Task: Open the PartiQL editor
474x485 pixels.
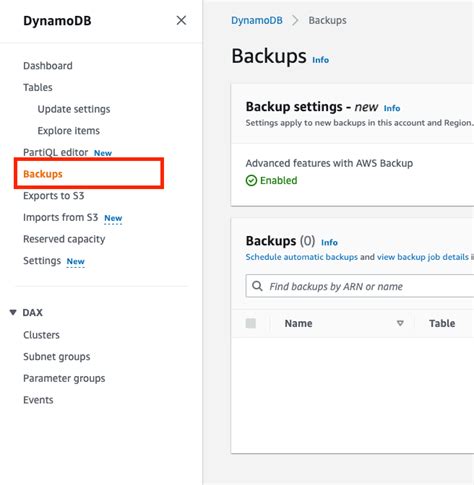Action: click(x=55, y=152)
